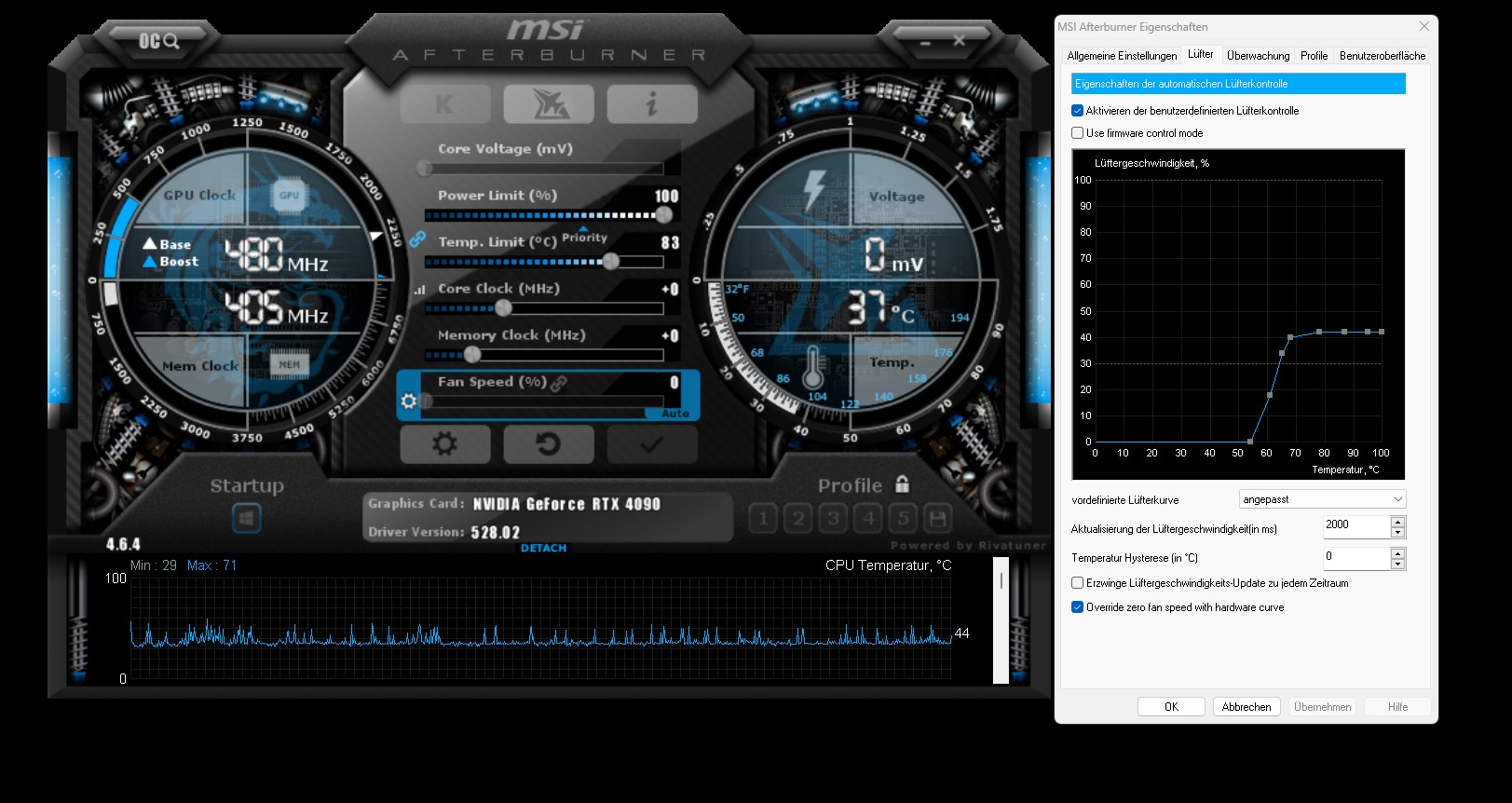Click the GPU chip icon
Screen dimensions: 1512x803
(x=290, y=195)
